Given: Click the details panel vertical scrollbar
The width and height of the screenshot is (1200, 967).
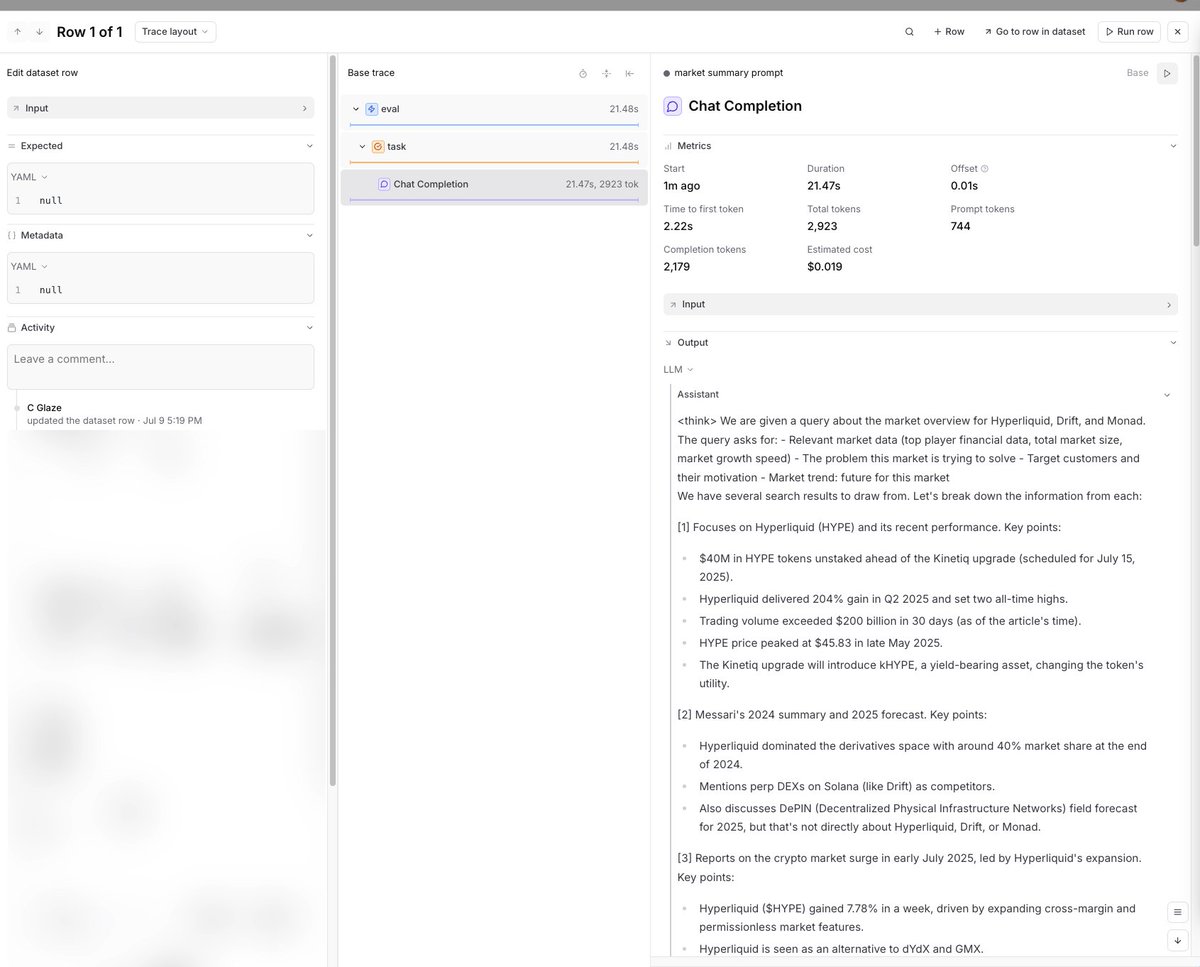Looking at the screenshot, I should pos(1195,150).
